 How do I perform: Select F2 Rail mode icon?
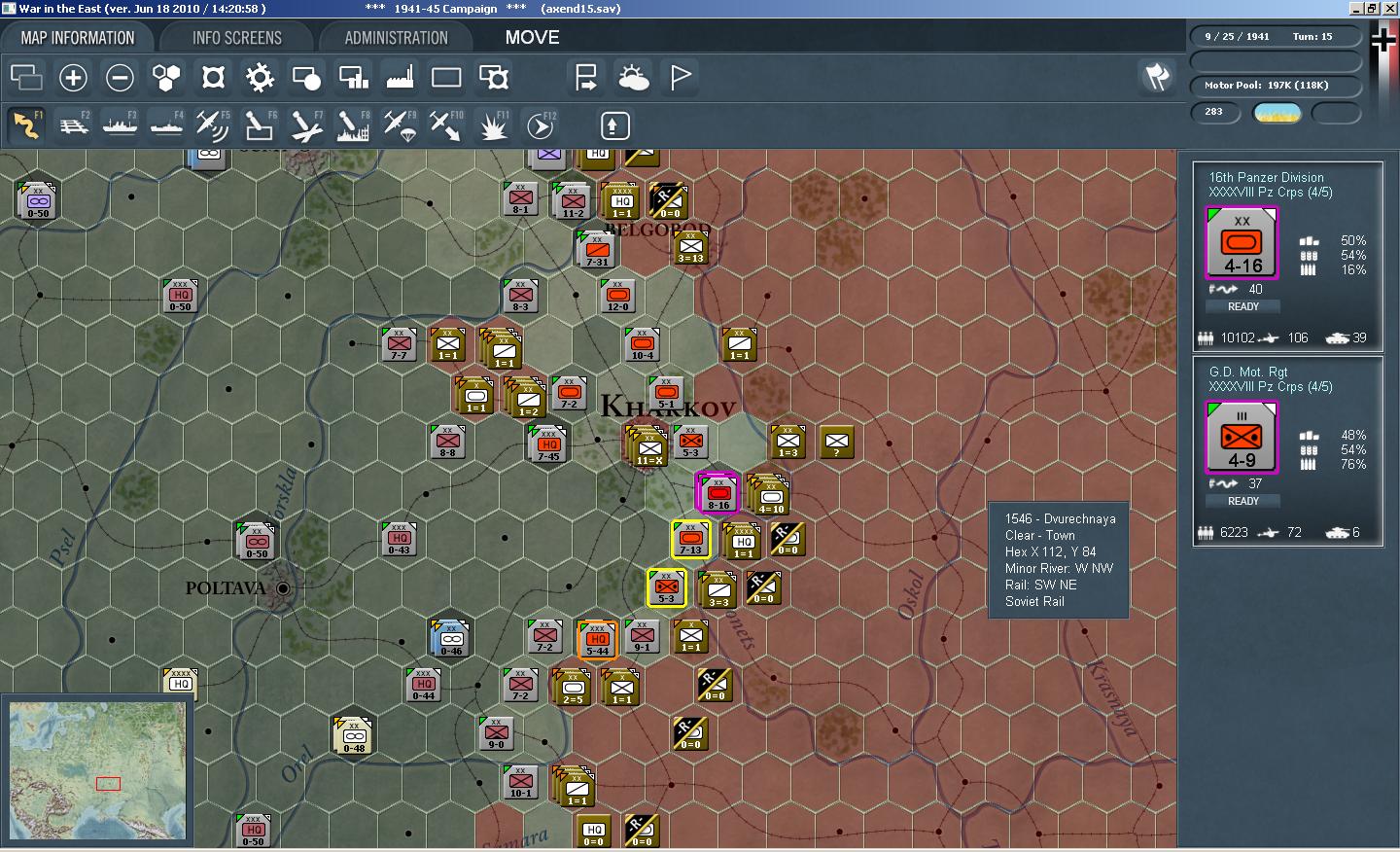(x=73, y=125)
